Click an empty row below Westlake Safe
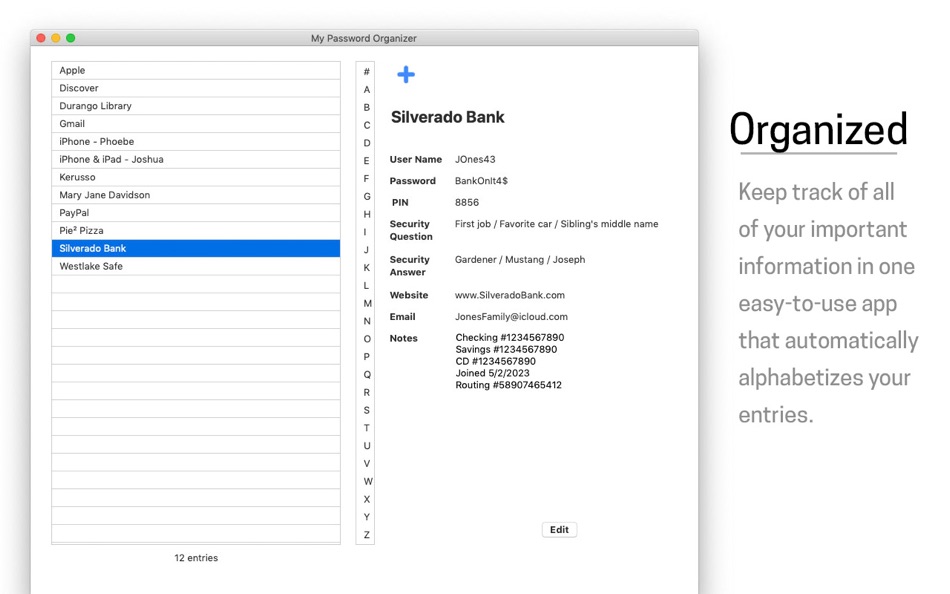Image resolution: width=950 pixels, height=594 pixels. 196,284
